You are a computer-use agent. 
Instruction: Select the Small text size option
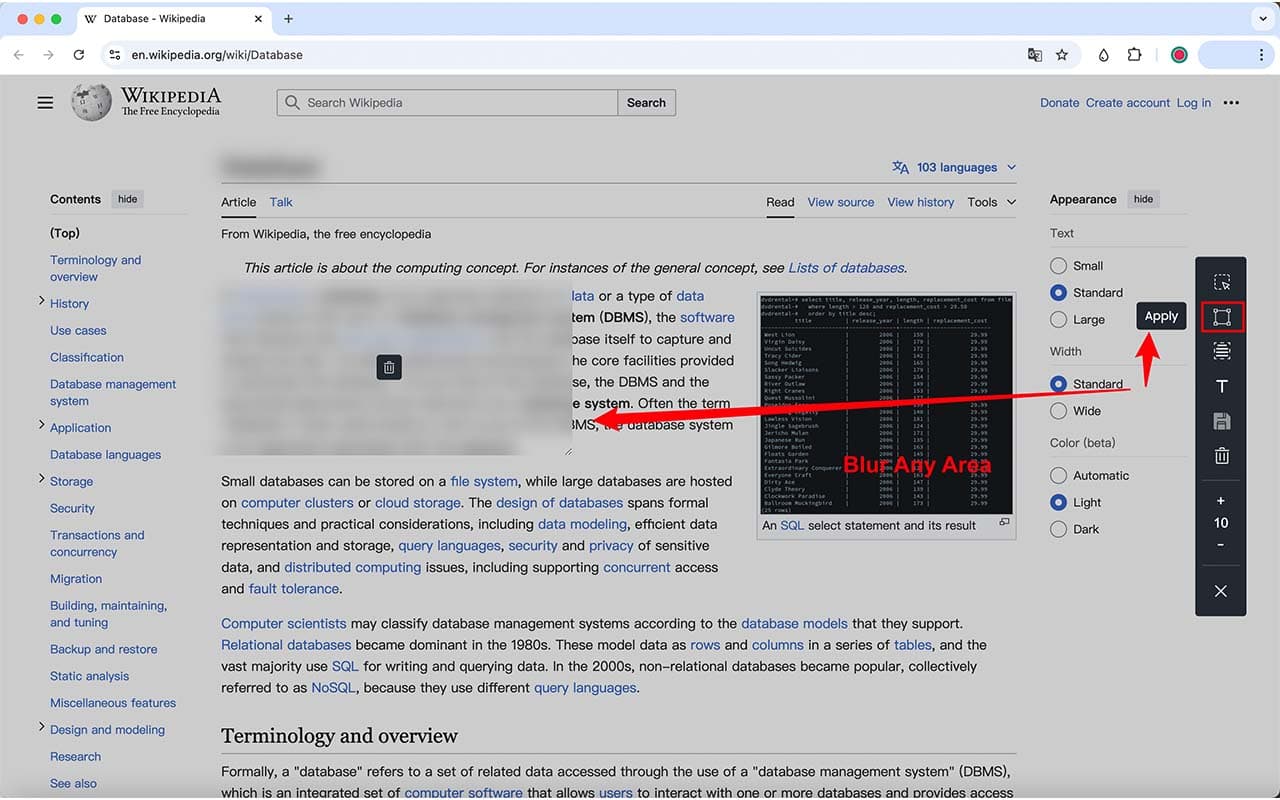click(1058, 266)
